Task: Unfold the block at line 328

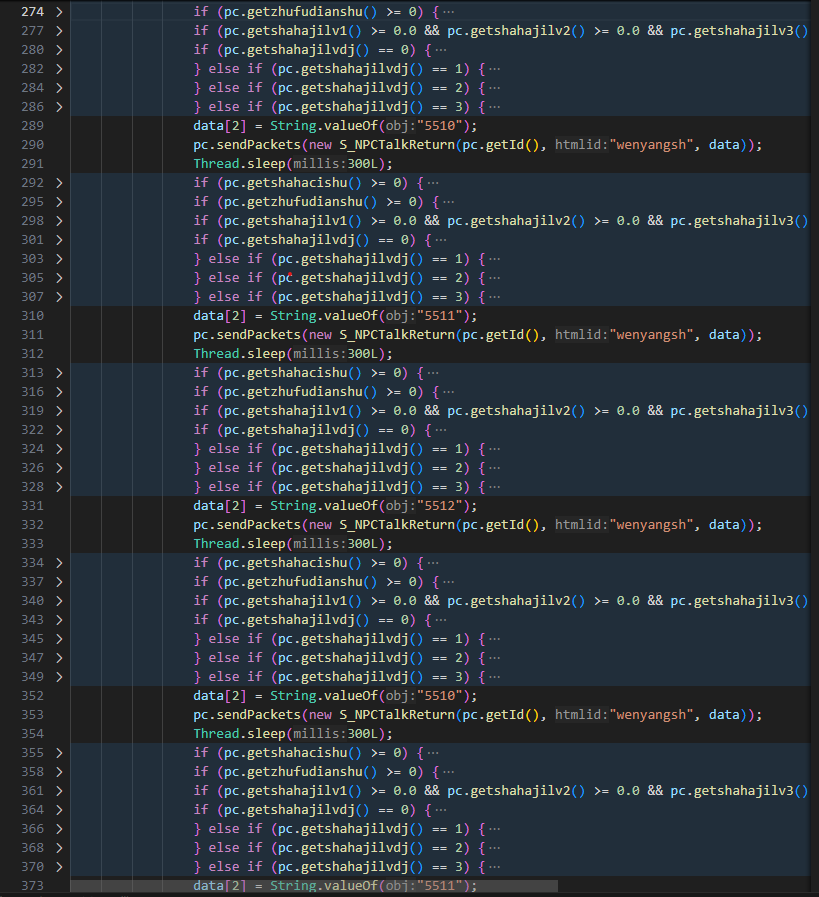Action: click(59, 487)
